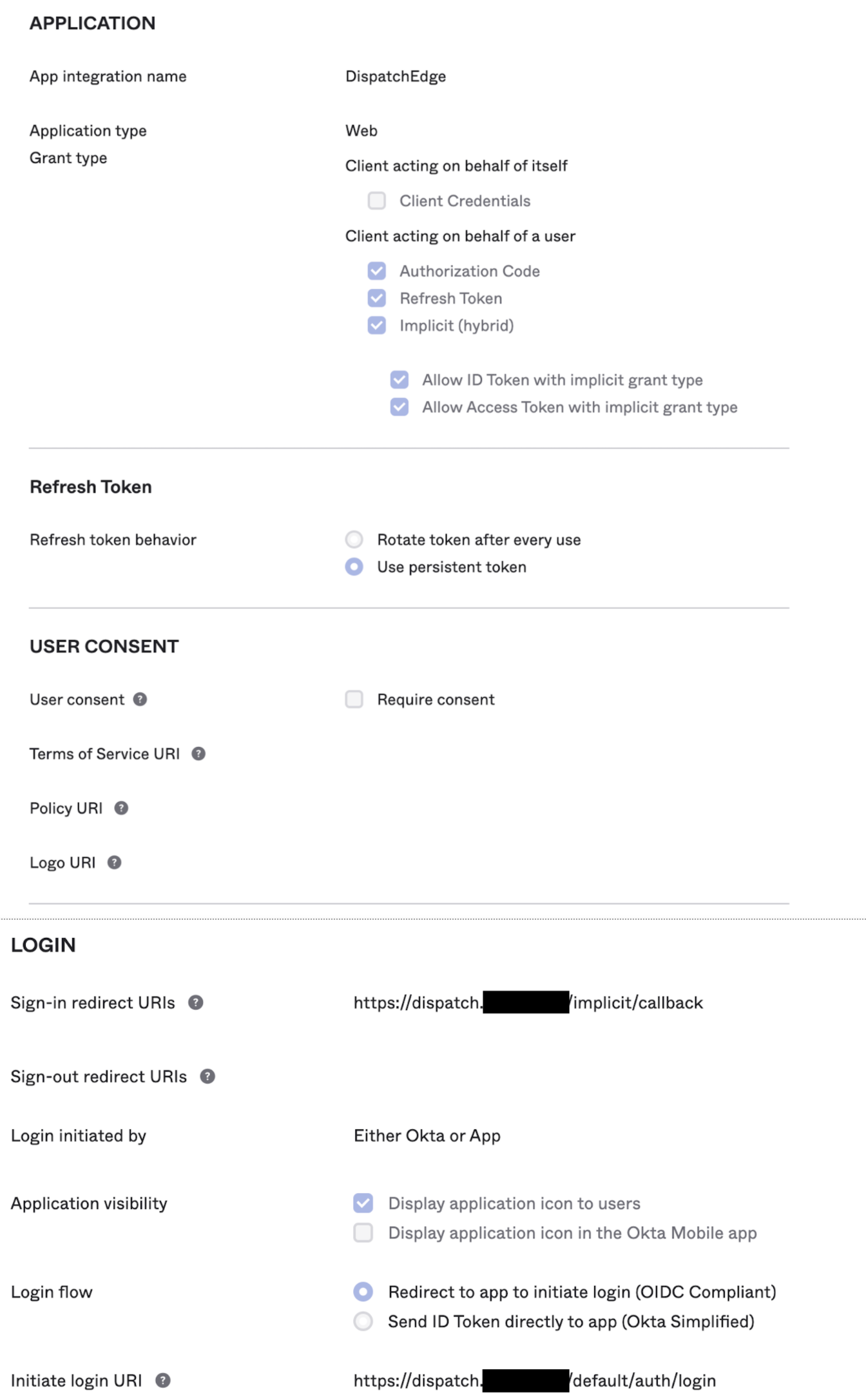This screenshot has height=1400, width=866.
Task: Uncheck the Implicit (hybrid) grant type
Action: [376, 326]
